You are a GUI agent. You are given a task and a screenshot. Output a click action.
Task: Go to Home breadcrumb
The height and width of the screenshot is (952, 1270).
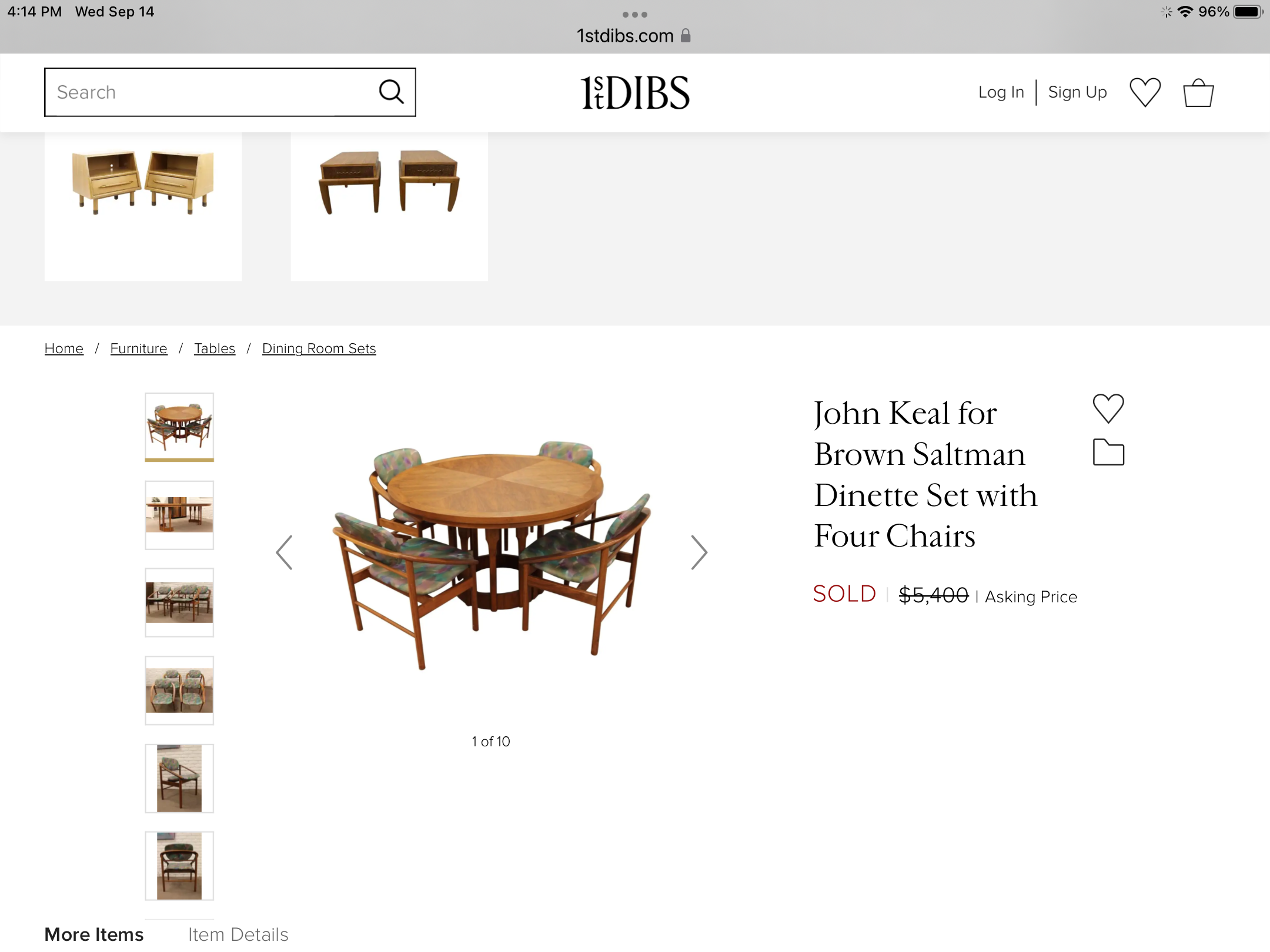point(64,348)
